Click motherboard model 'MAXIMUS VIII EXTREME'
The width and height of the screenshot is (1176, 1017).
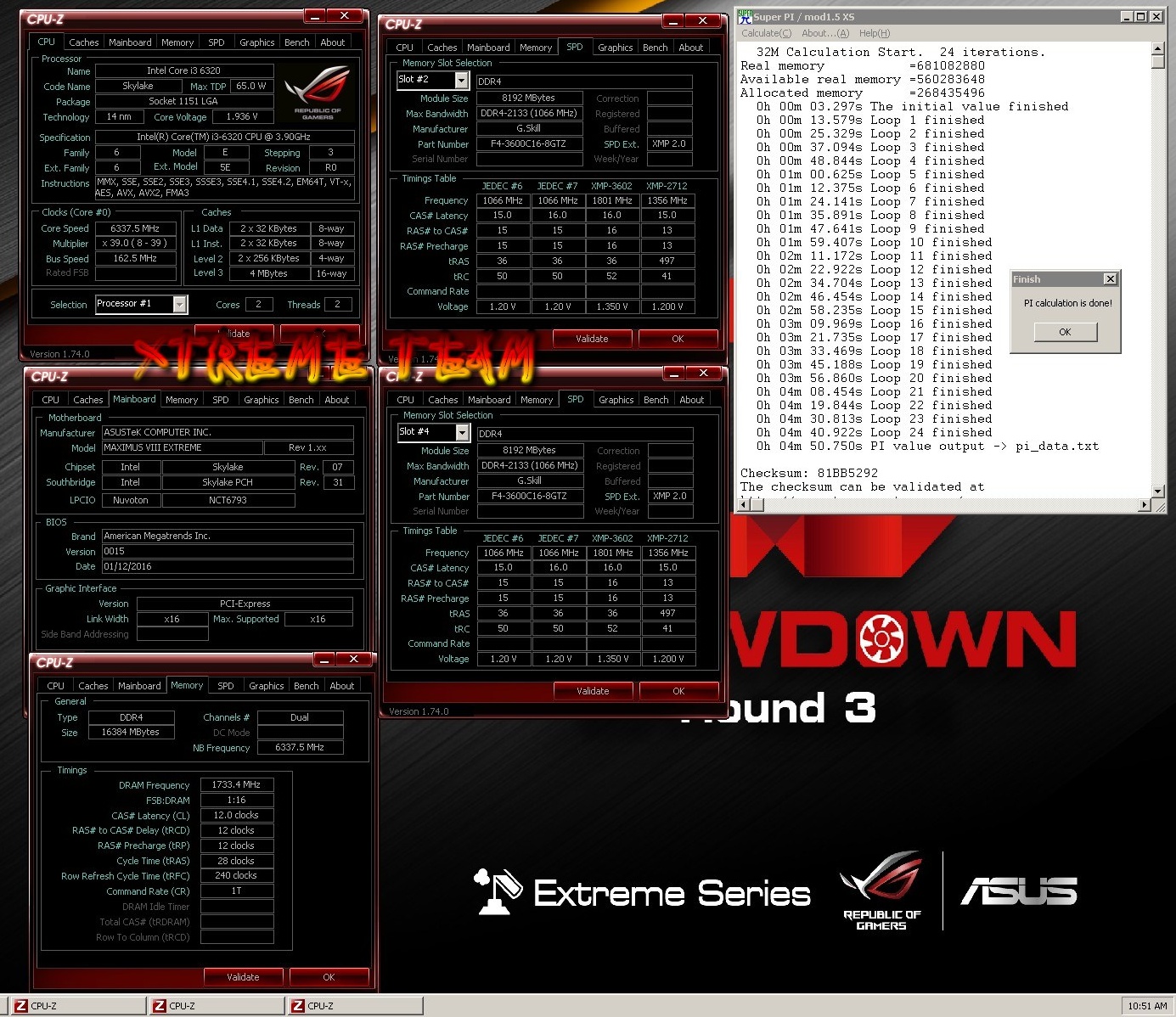pos(183,448)
